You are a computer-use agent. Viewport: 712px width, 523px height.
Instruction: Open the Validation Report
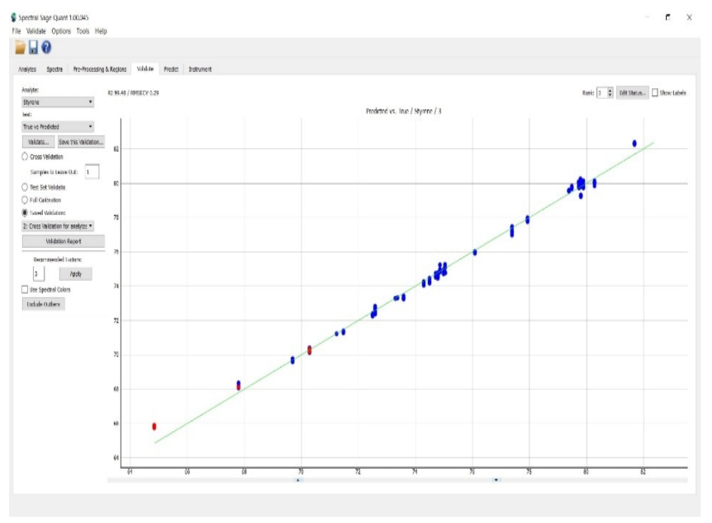(63, 241)
